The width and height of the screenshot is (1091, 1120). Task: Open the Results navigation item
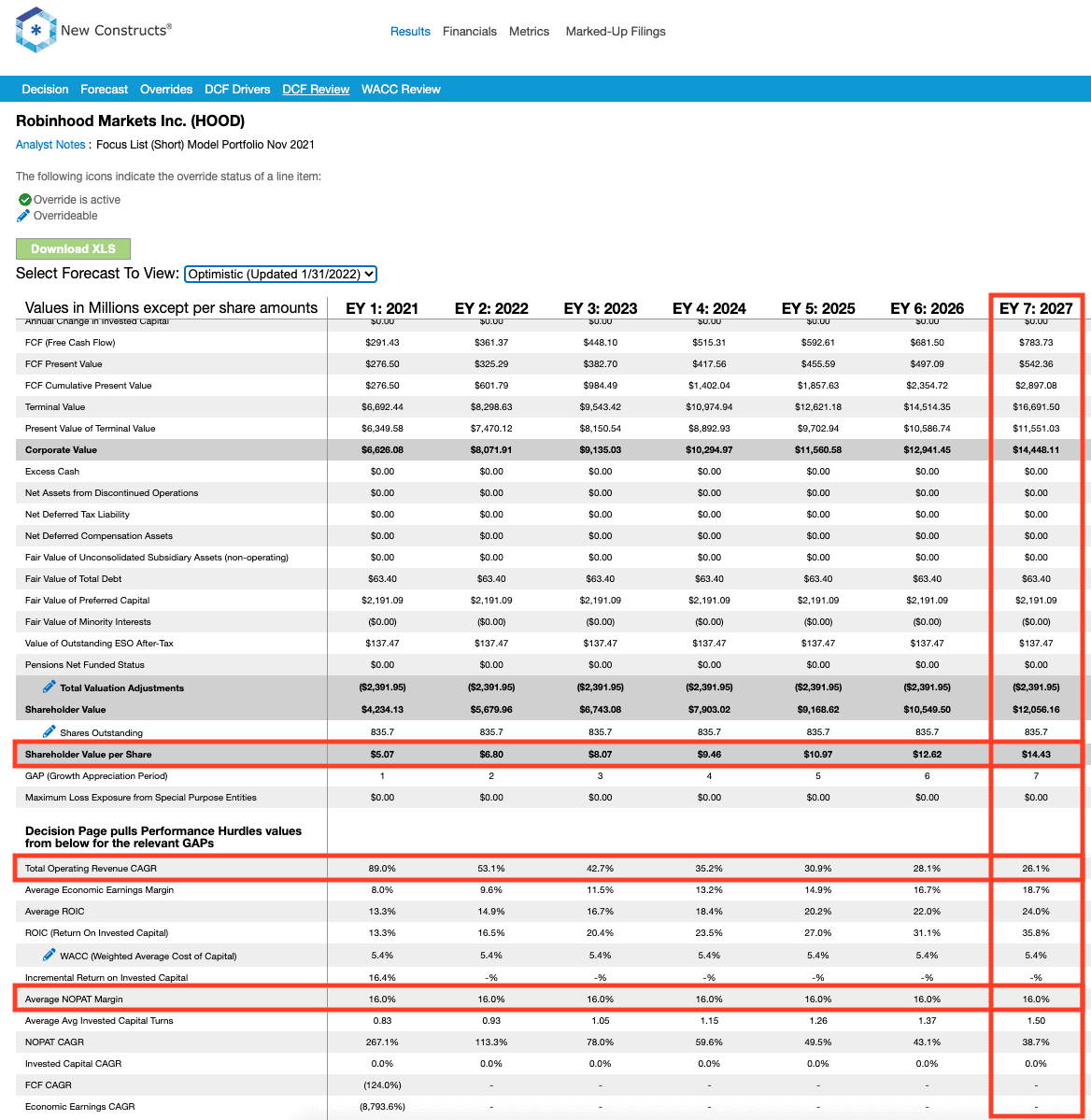pos(410,32)
